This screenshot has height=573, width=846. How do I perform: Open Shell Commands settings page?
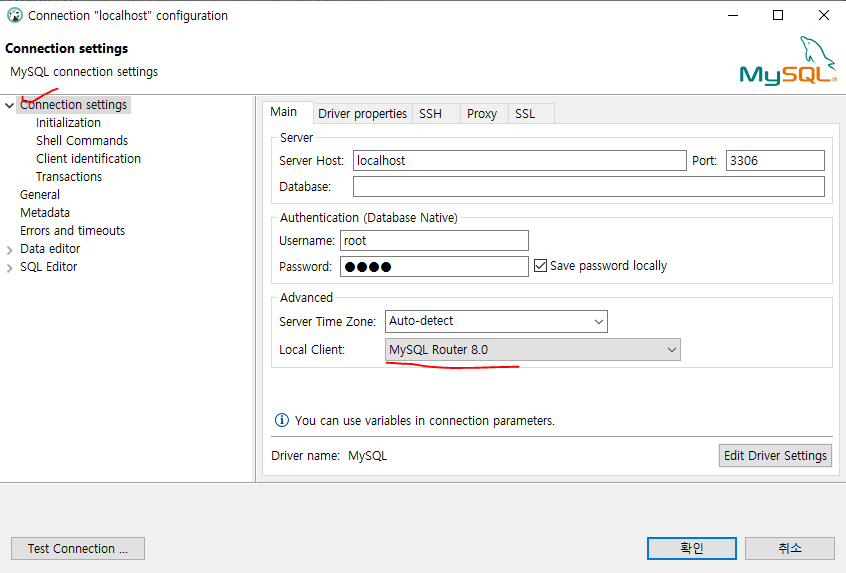pyautogui.click(x=82, y=141)
